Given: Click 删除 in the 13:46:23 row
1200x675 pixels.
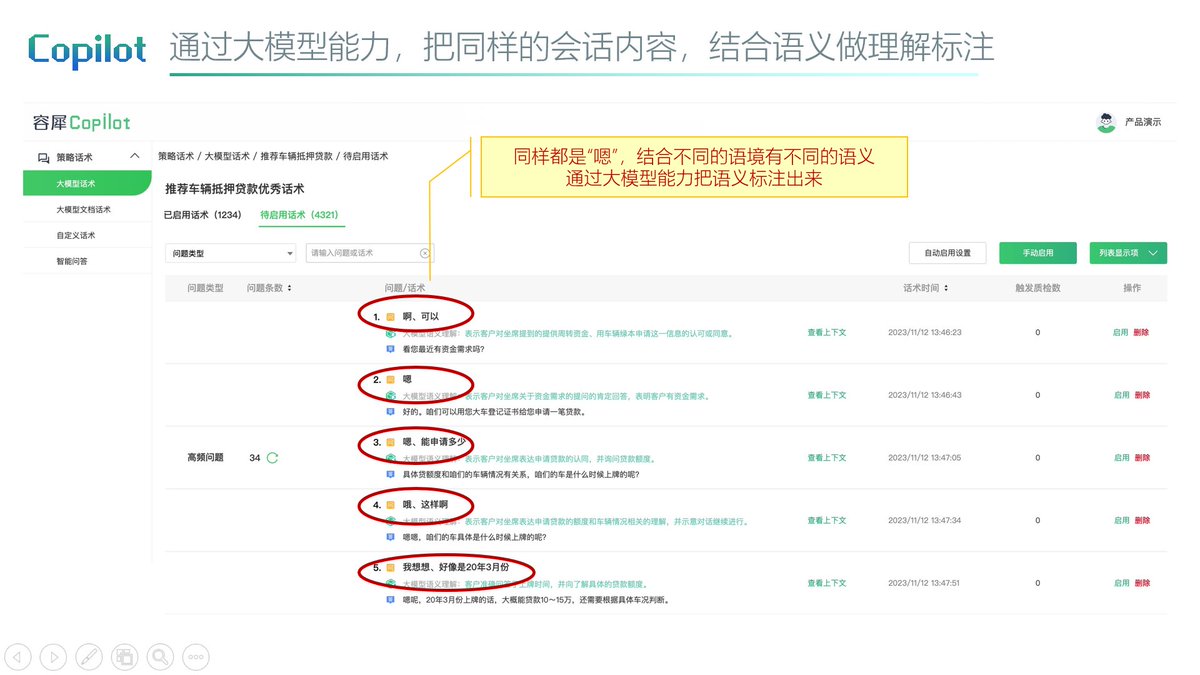Looking at the screenshot, I should [1142, 333].
